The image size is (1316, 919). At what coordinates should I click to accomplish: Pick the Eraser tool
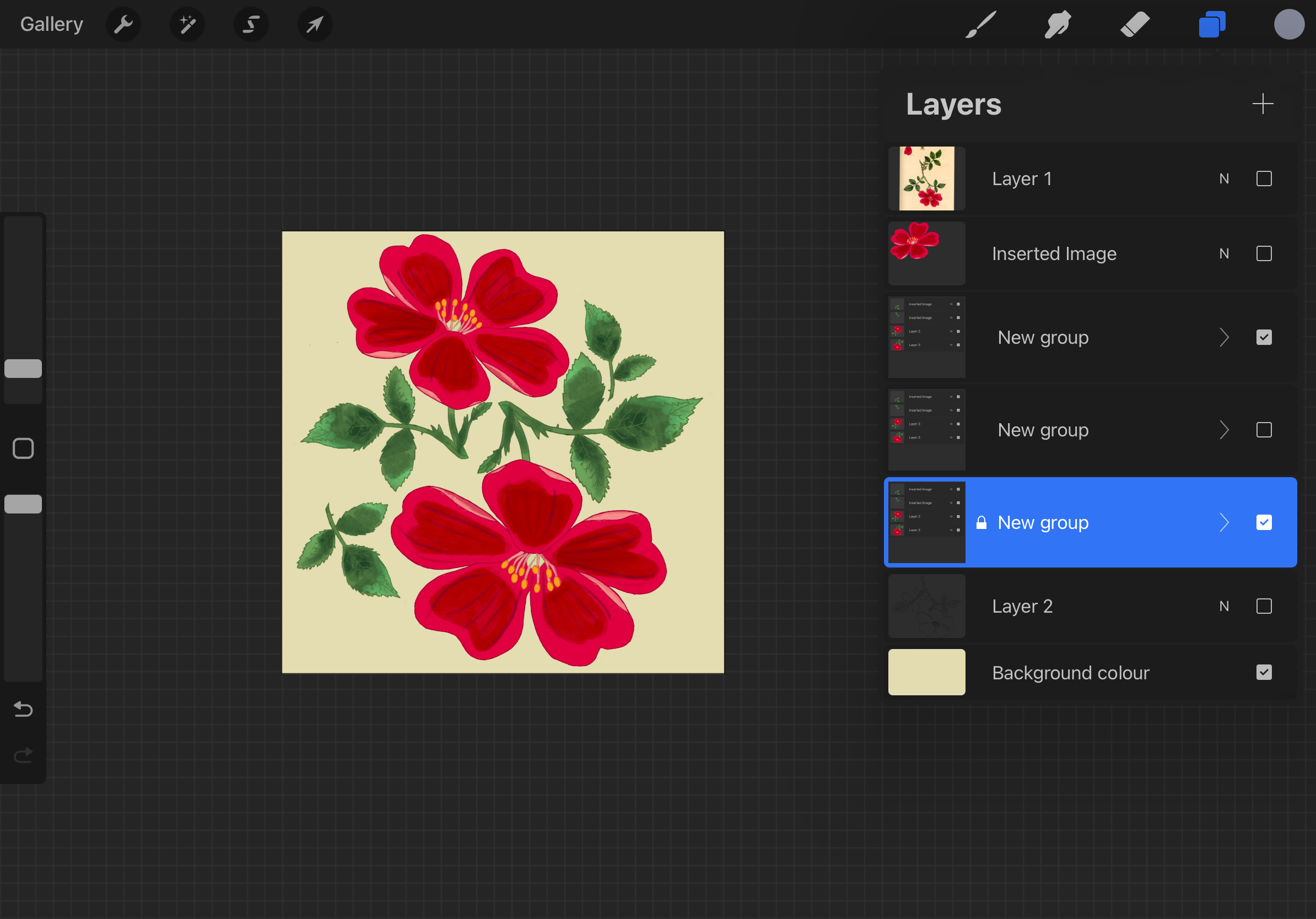(x=1134, y=25)
